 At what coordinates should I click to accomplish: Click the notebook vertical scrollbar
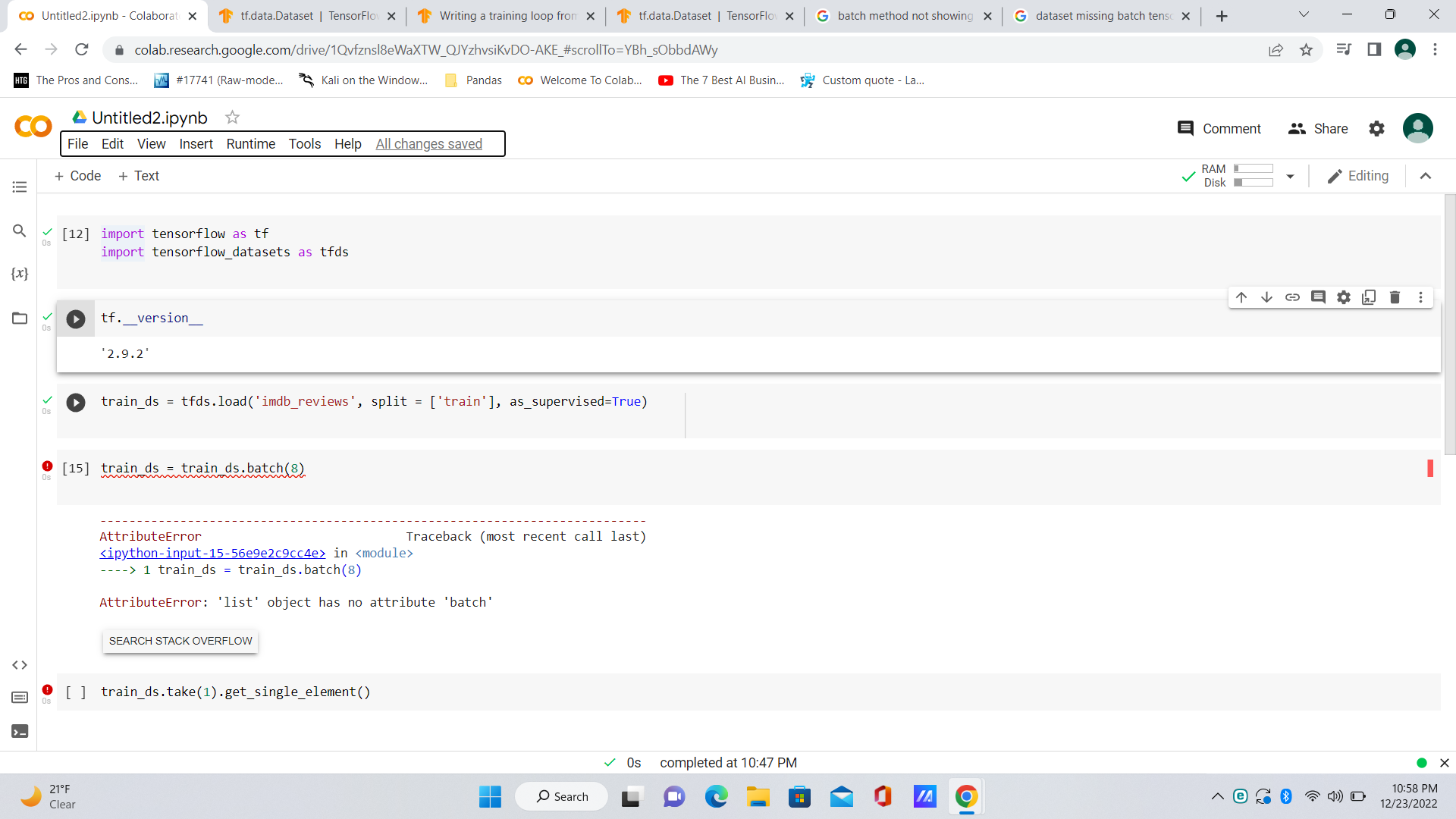click(1450, 325)
